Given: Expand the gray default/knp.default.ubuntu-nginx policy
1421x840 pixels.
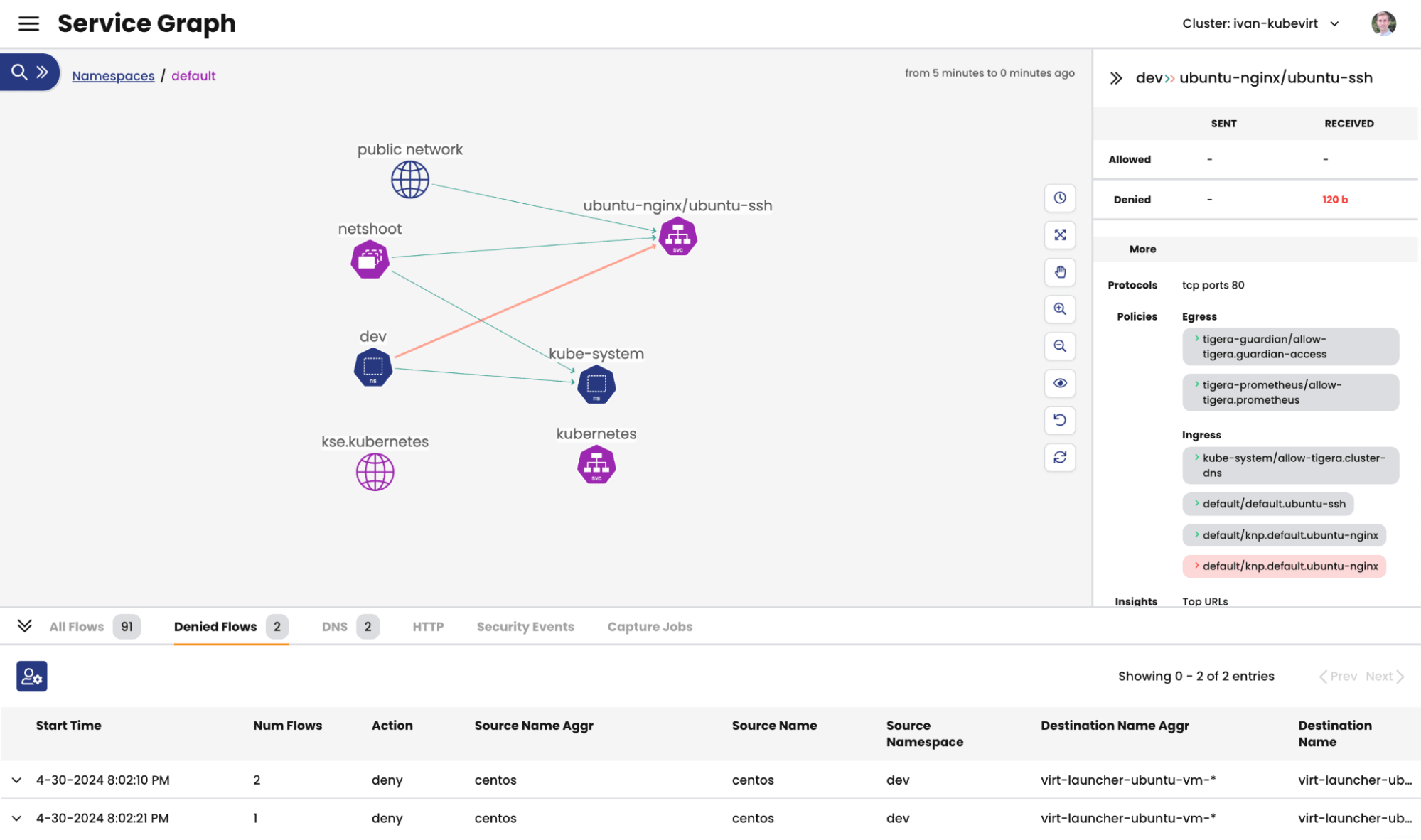Looking at the screenshot, I should click(1284, 535).
